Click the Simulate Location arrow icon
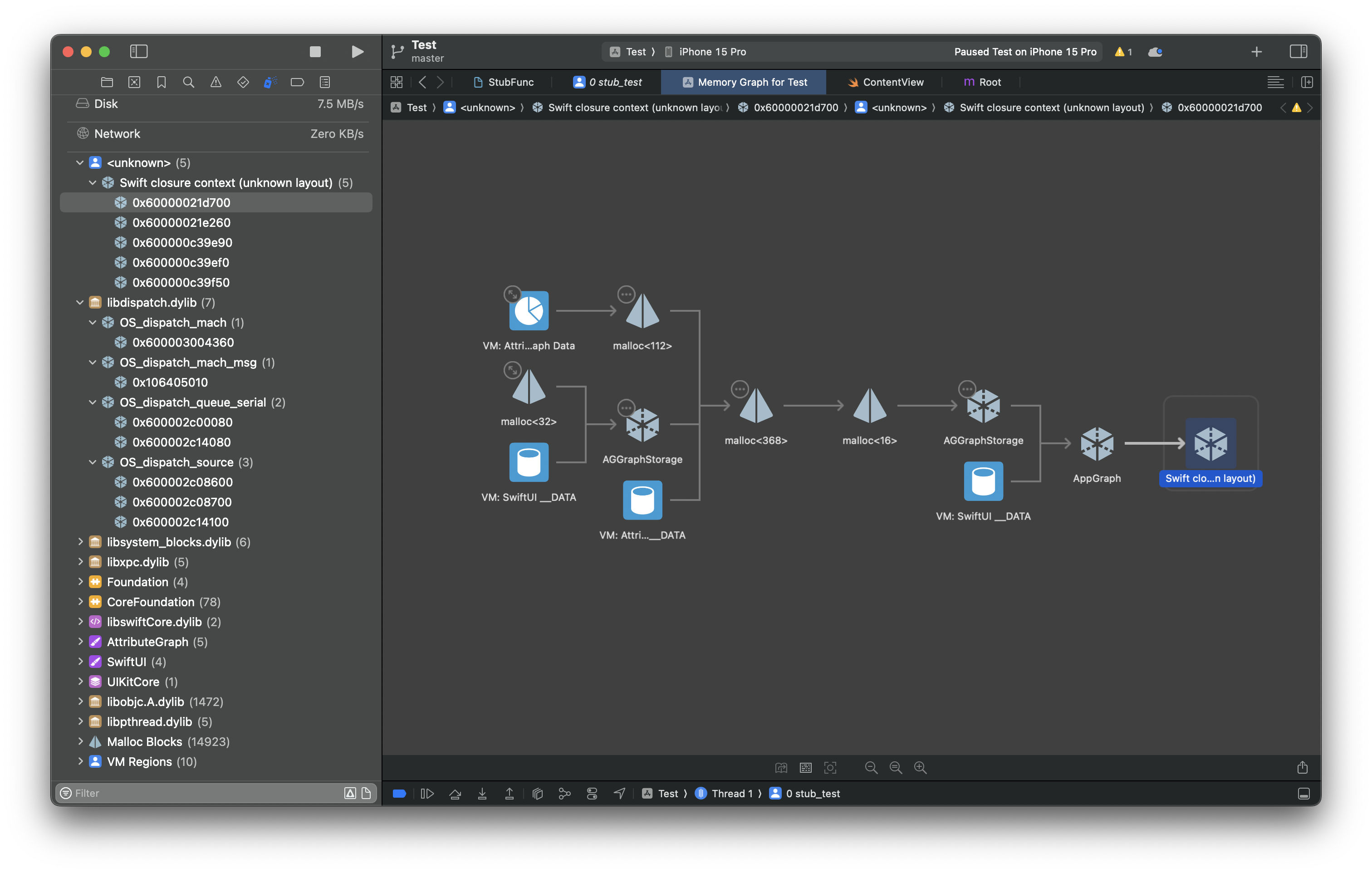1372x873 pixels. [619, 793]
